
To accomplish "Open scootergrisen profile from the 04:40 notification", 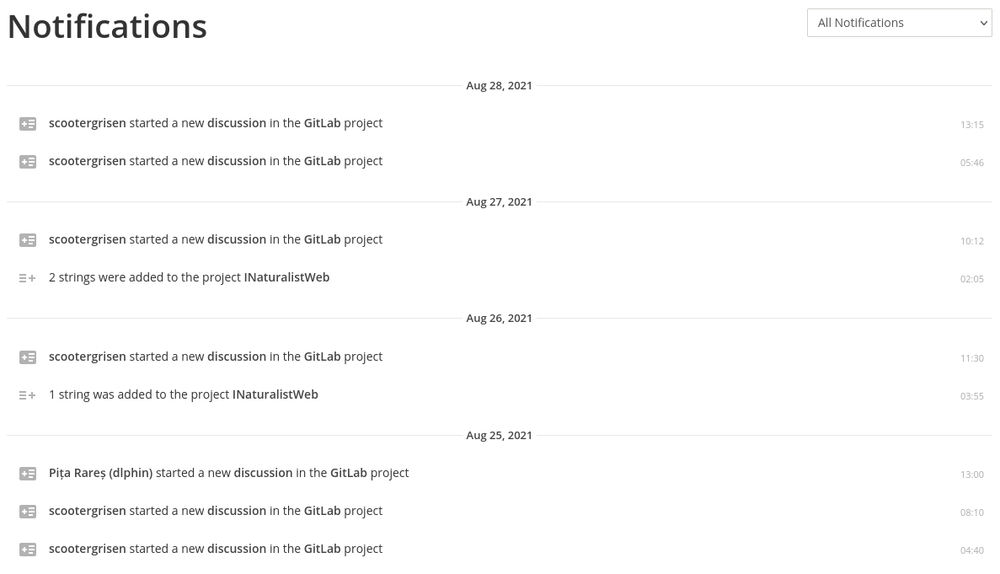I will pos(87,549).
